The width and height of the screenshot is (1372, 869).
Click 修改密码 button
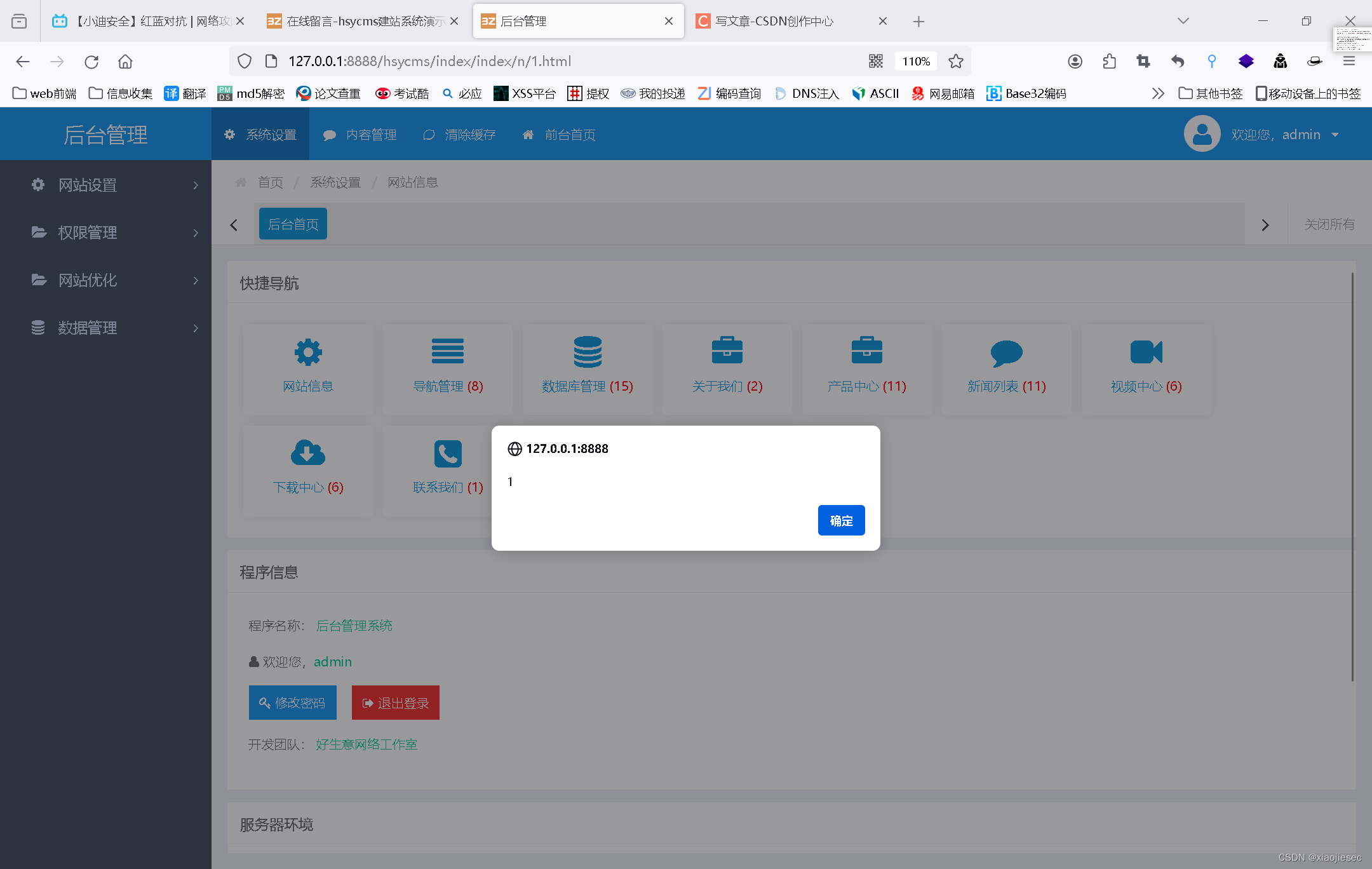[x=293, y=703]
